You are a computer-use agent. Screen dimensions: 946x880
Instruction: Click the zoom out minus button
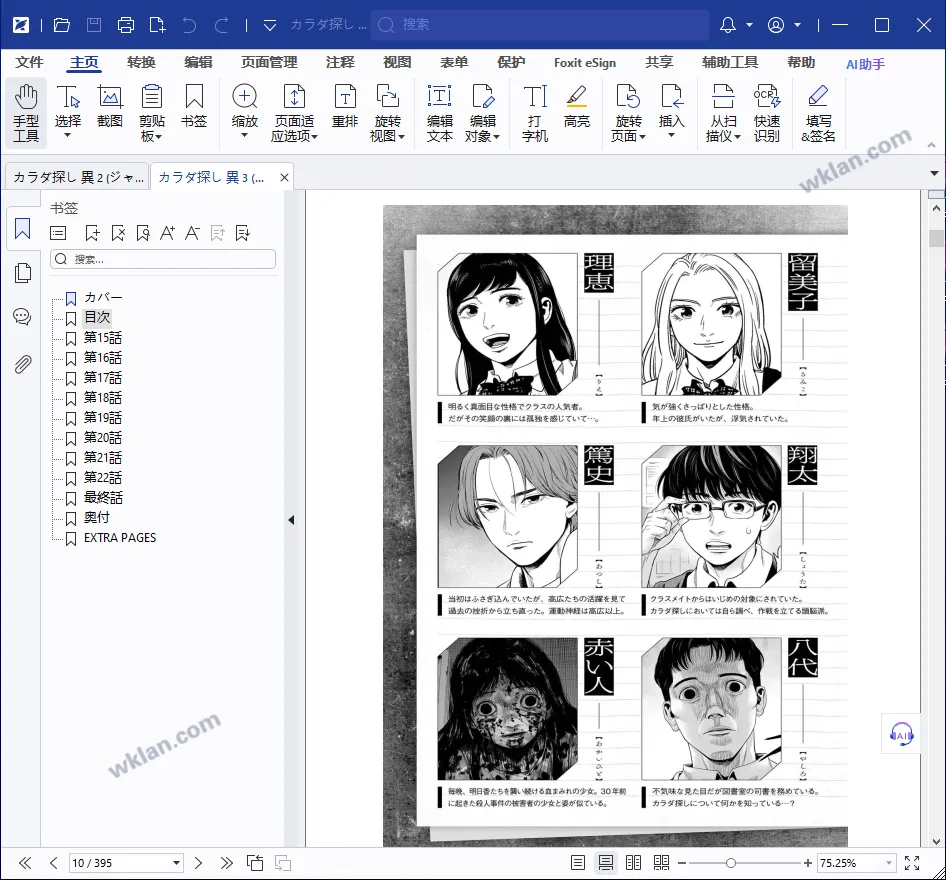[682, 863]
